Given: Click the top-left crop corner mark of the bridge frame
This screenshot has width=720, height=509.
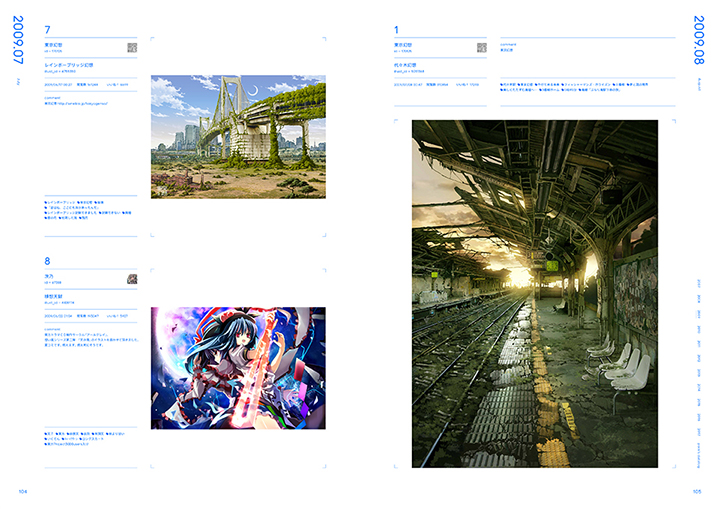Looking at the screenshot, I should 153,40.
